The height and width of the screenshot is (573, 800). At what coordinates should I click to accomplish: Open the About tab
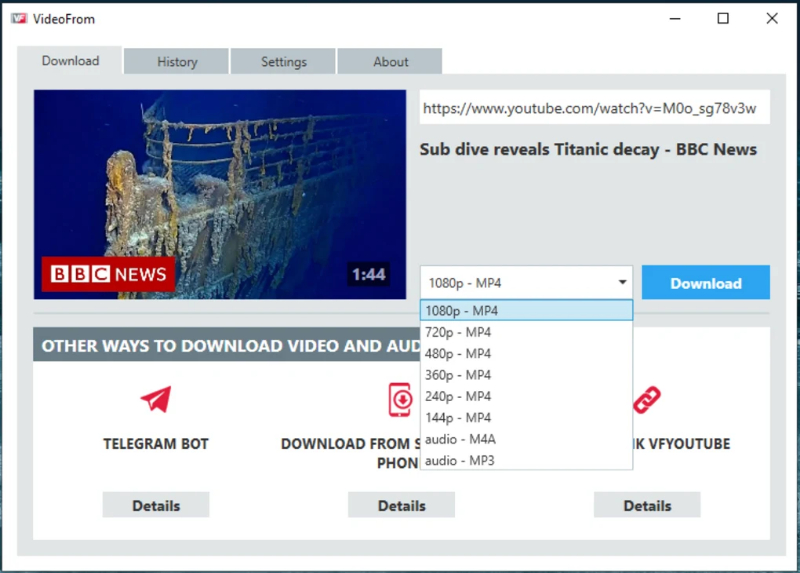click(390, 62)
